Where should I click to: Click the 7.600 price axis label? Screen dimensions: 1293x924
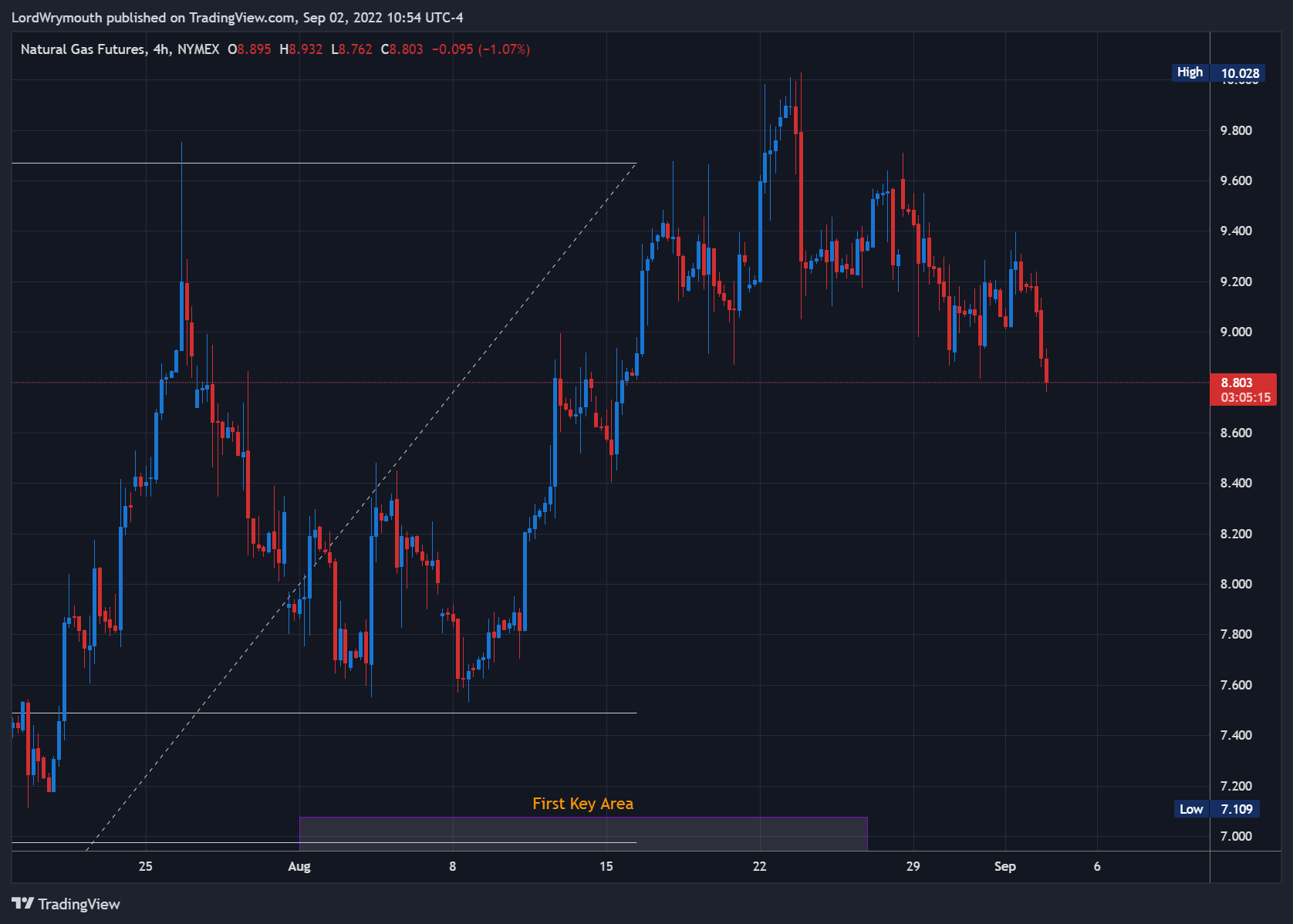(x=1236, y=685)
